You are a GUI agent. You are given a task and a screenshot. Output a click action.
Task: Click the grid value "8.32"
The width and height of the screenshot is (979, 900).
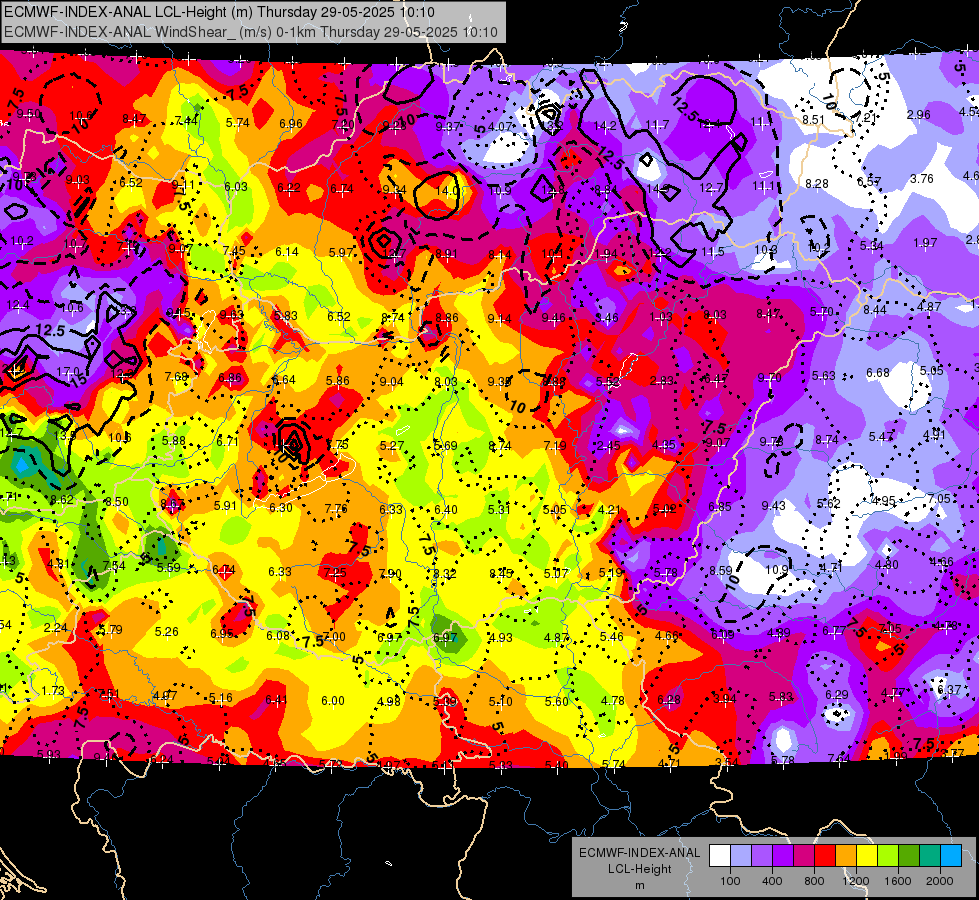click(445, 573)
